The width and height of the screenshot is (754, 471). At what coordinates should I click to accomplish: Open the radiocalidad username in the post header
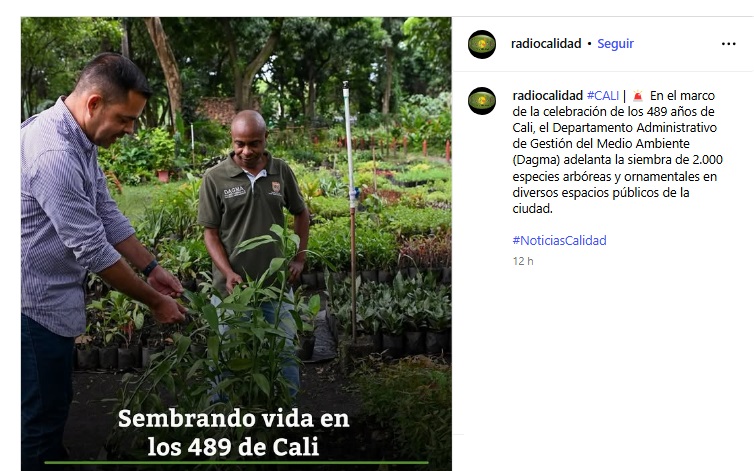coord(546,44)
